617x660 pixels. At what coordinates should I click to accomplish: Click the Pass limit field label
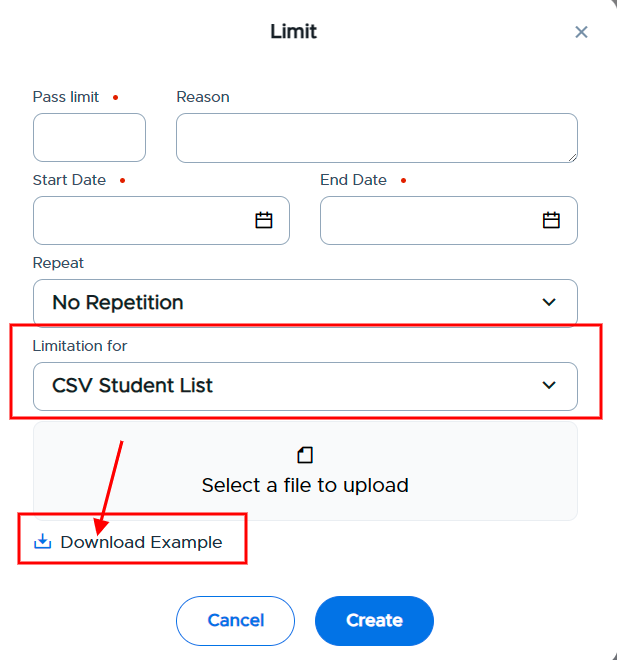tap(66, 97)
